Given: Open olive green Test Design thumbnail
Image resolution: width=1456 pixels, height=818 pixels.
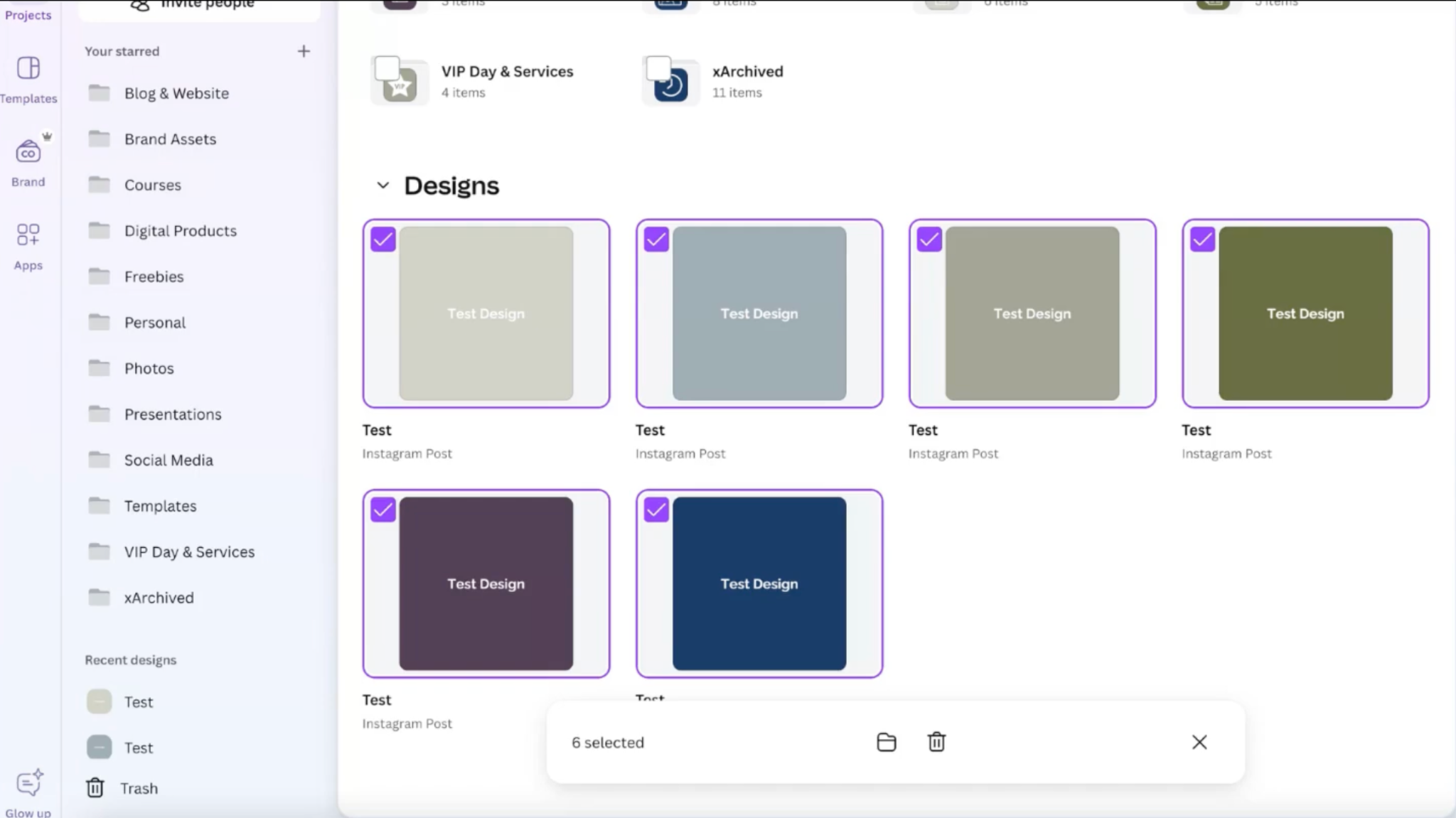Looking at the screenshot, I should (x=1305, y=313).
